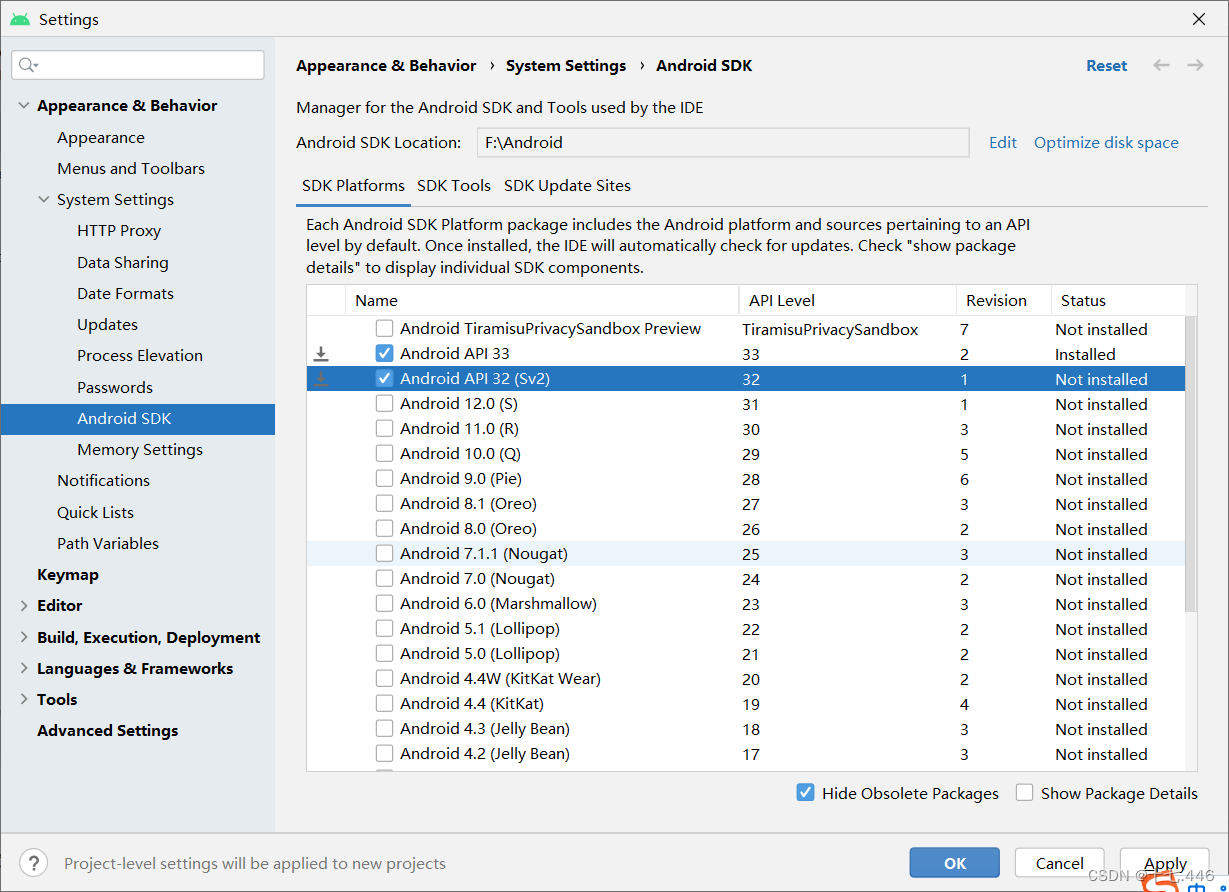Expand the Tools settings section
This screenshot has width=1229, height=892.
click(x=22, y=699)
